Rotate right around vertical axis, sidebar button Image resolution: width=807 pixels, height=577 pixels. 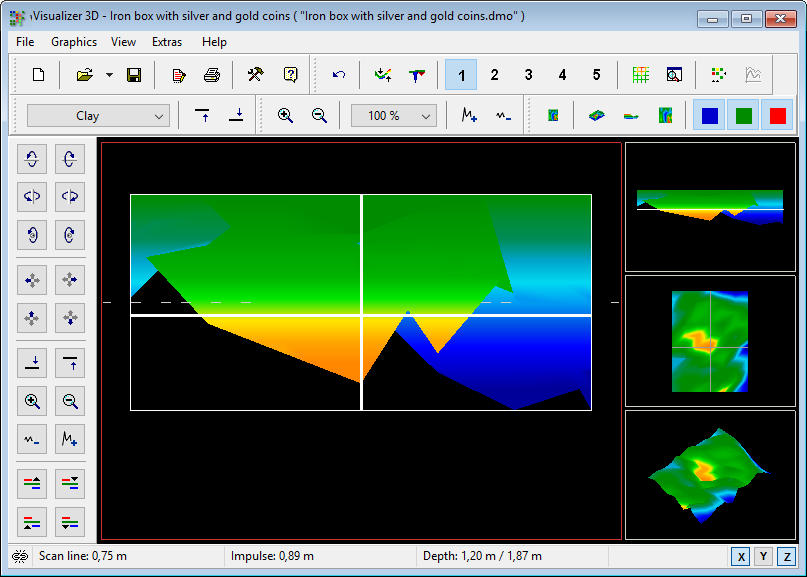[x=70, y=197]
